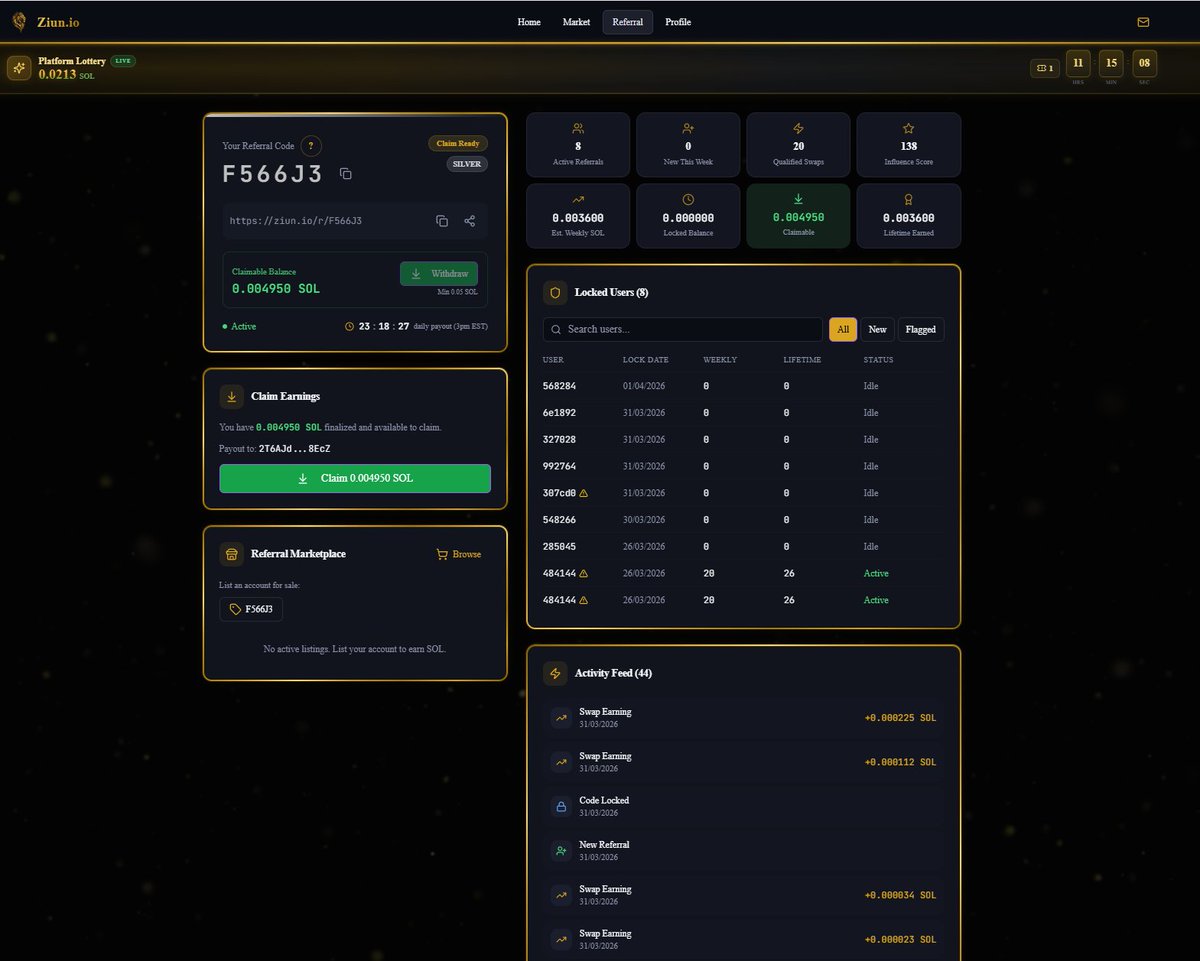Click the Active status indicator in code card

coord(239,327)
